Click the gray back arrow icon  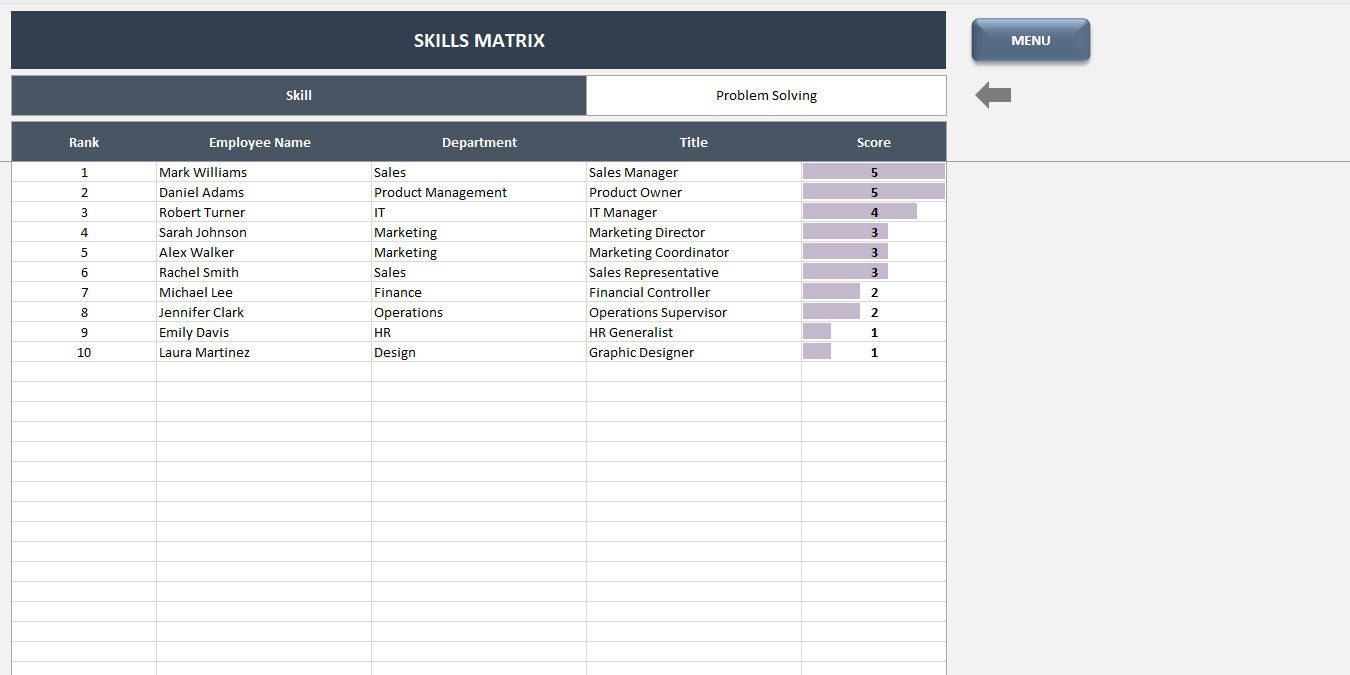point(993,93)
